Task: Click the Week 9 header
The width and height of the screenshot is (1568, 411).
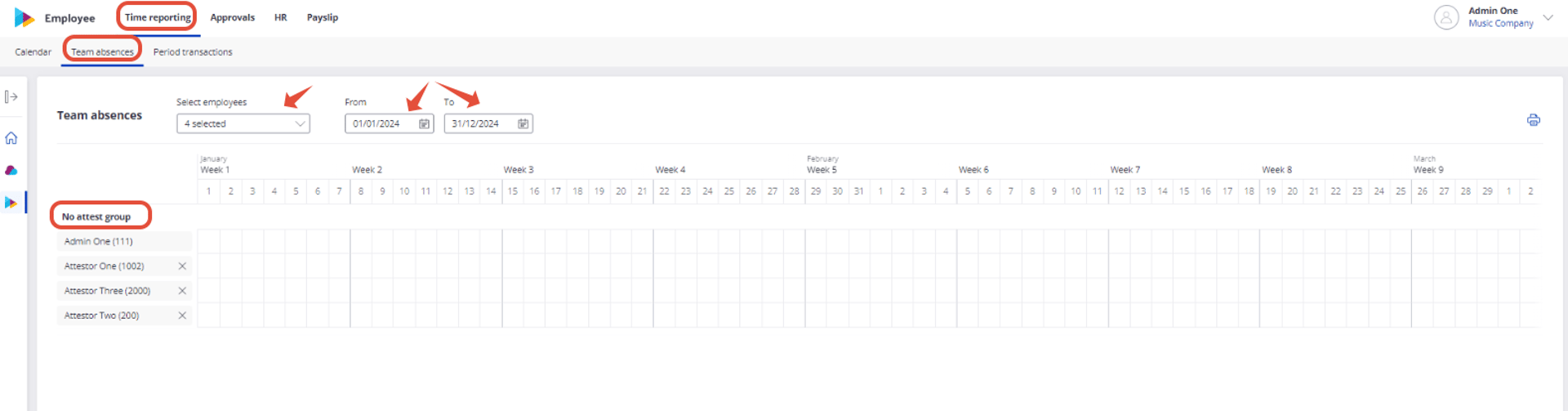Action: 1428,170
